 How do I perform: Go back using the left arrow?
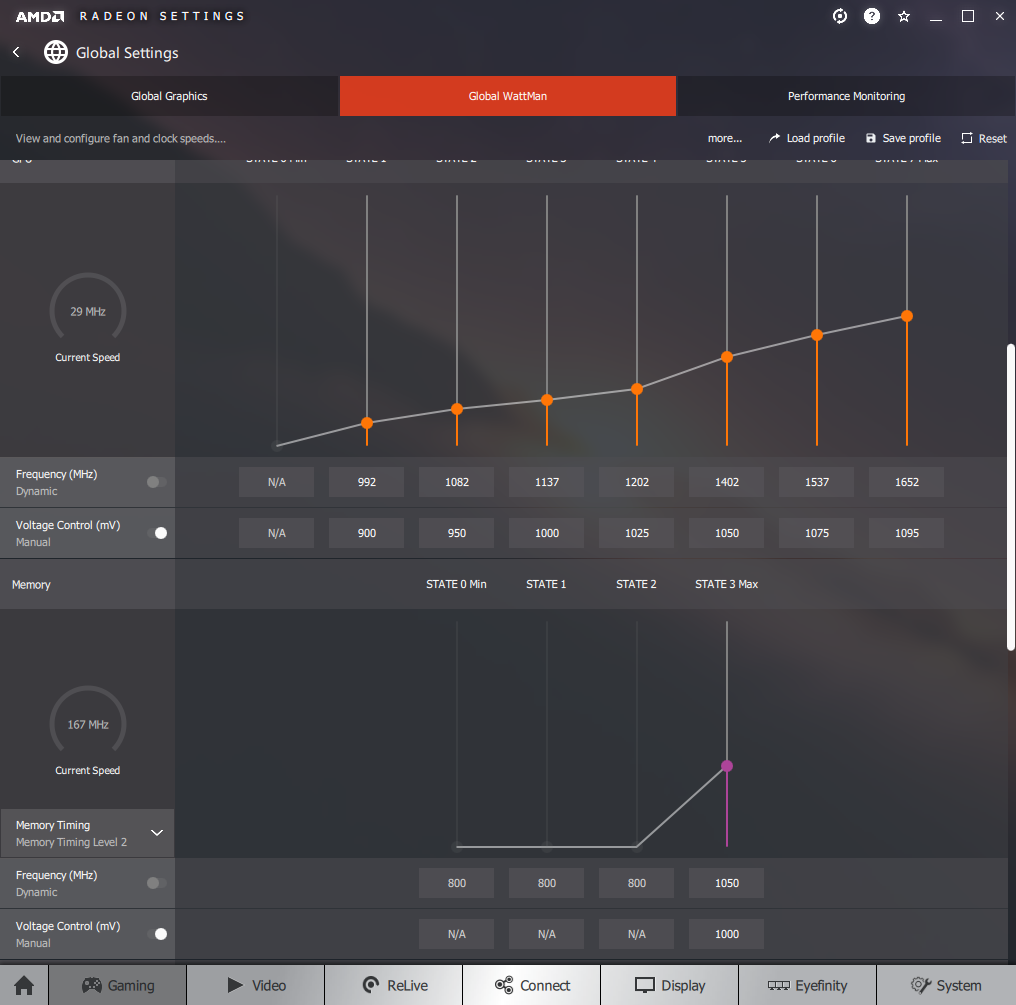point(16,52)
